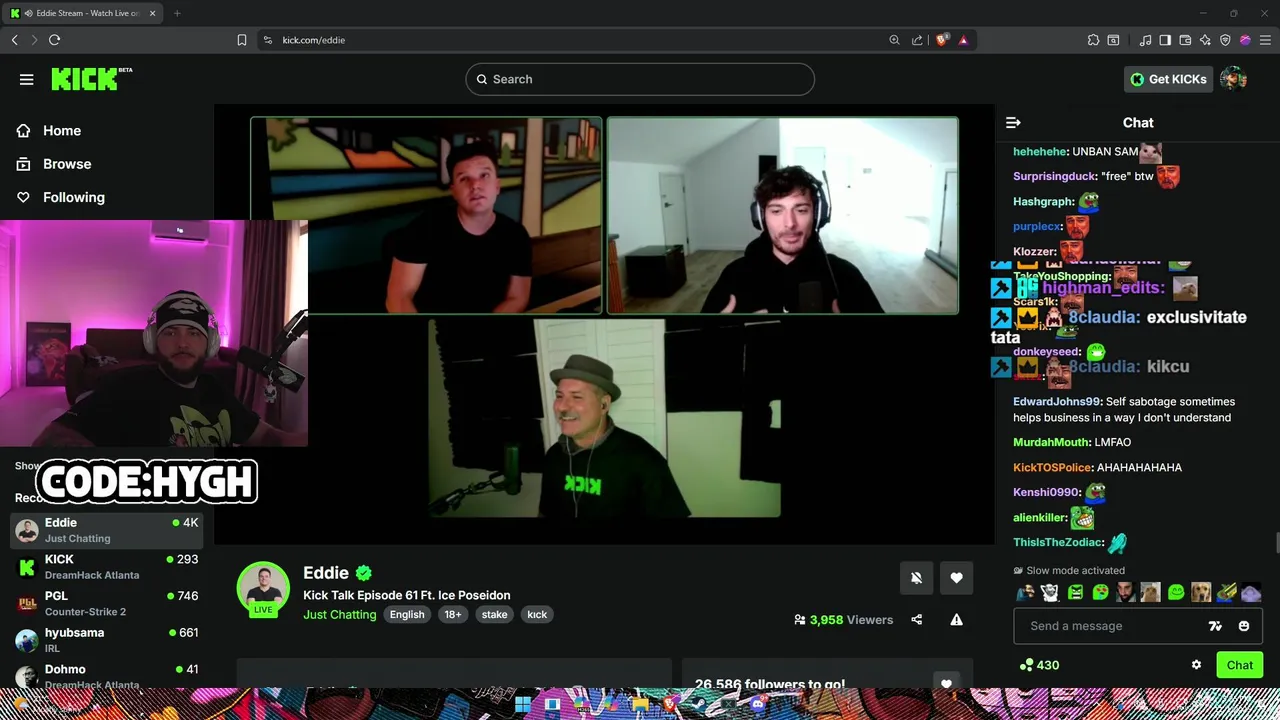
Task: Click the 430 channel points indicator
Action: (1039, 665)
